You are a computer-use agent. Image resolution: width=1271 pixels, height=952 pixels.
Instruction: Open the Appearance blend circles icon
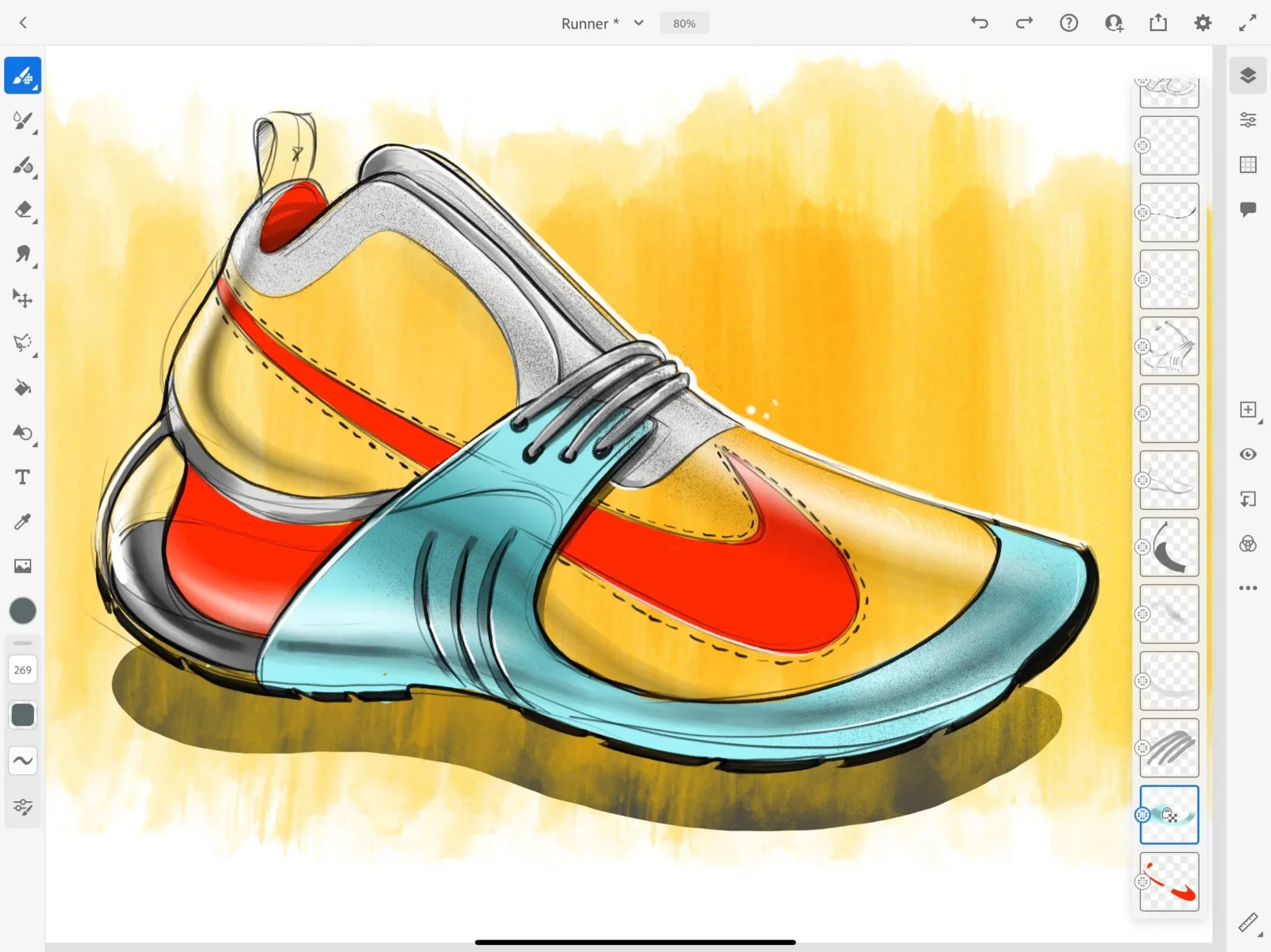(1248, 544)
